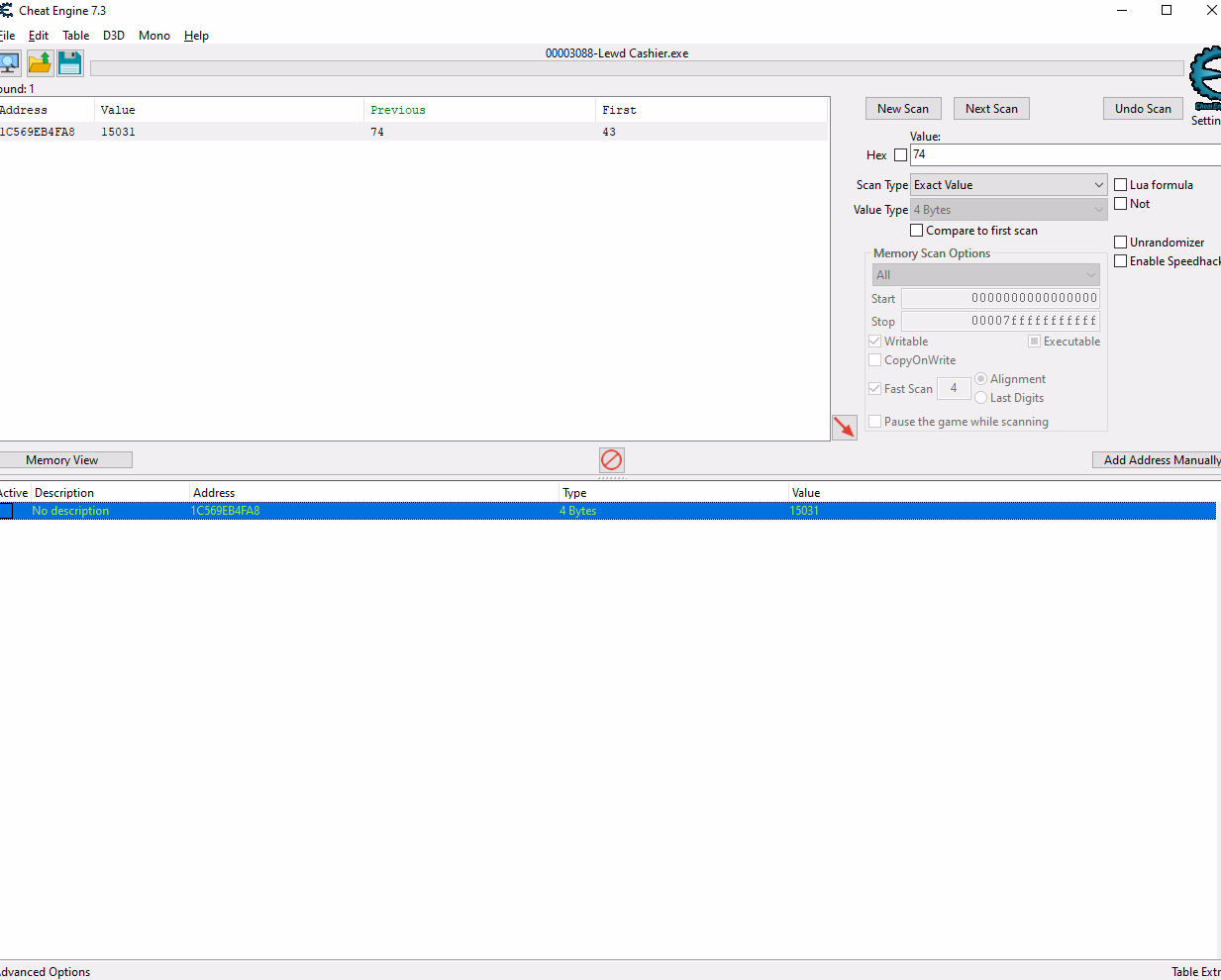
Task: Click the Cheat Engine logo settings icon
Action: [x=1206, y=78]
